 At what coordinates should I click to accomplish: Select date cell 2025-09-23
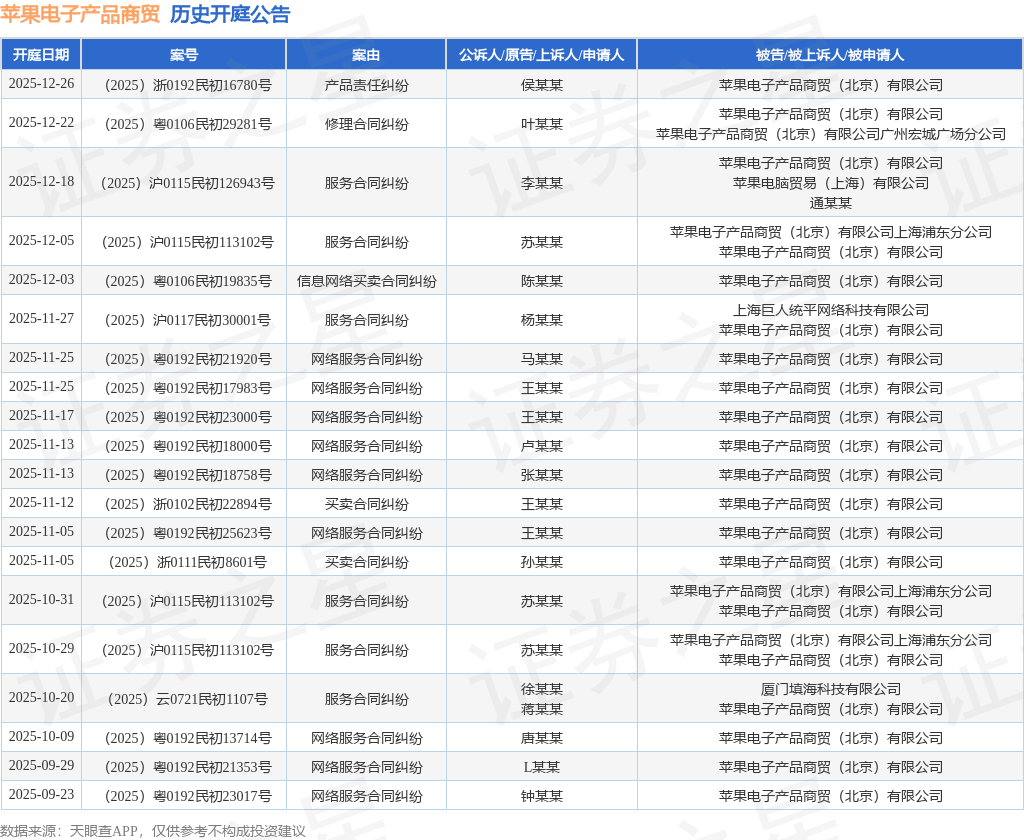(41, 794)
